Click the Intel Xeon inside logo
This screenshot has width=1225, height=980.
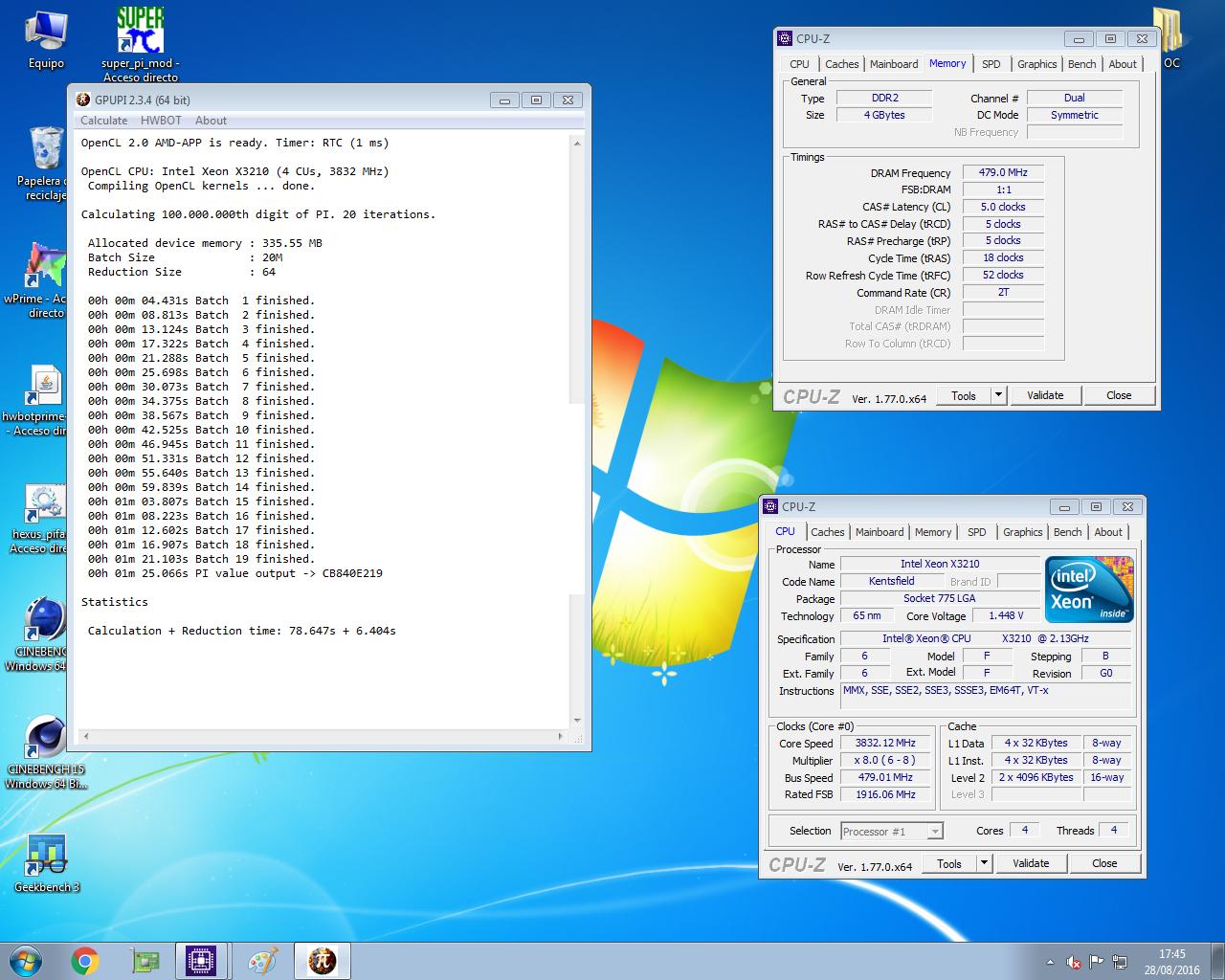tap(1089, 590)
